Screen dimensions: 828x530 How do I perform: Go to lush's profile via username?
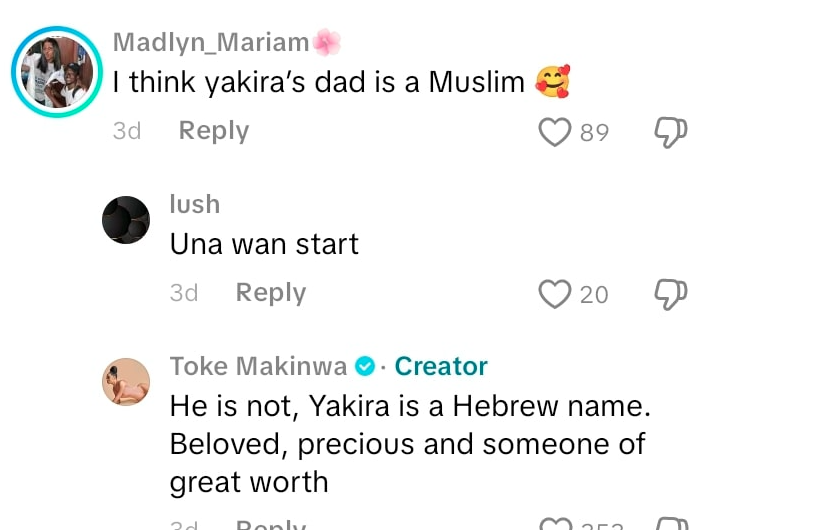coord(194,204)
